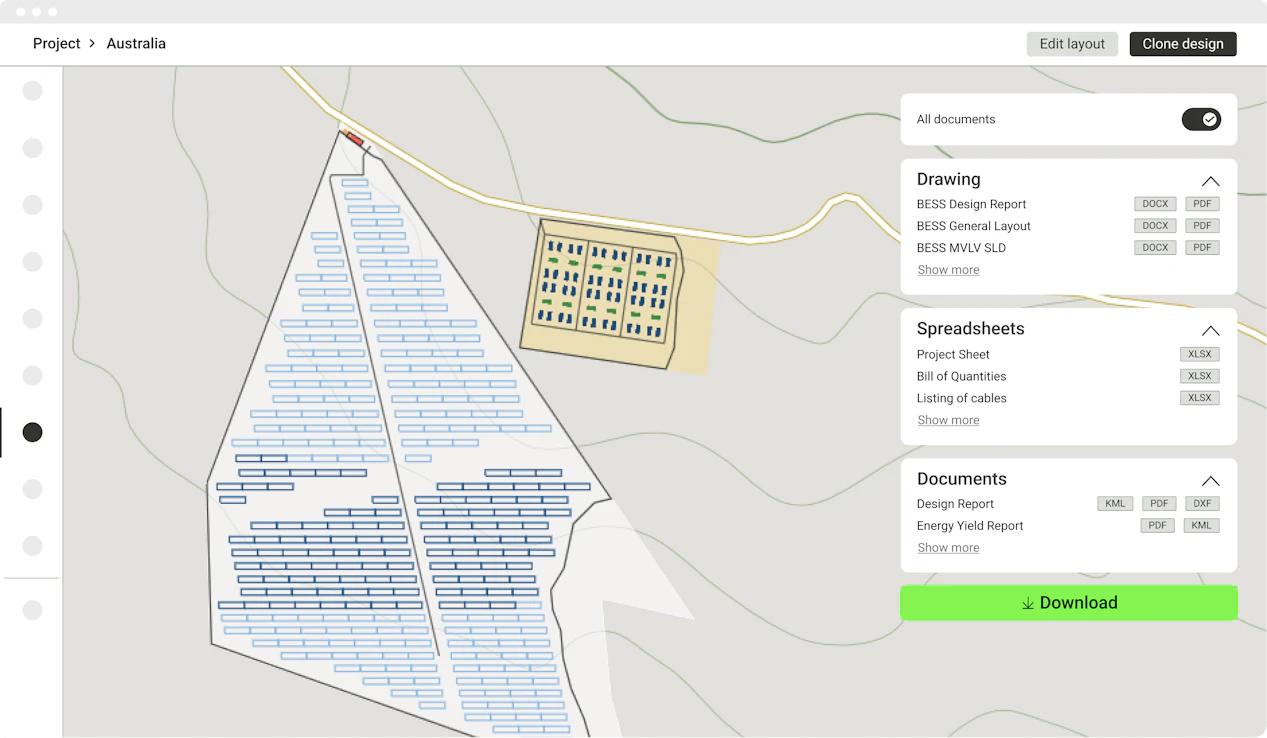1267x738 pixels.
Task: Show more under Drawing
Action: 948,270
